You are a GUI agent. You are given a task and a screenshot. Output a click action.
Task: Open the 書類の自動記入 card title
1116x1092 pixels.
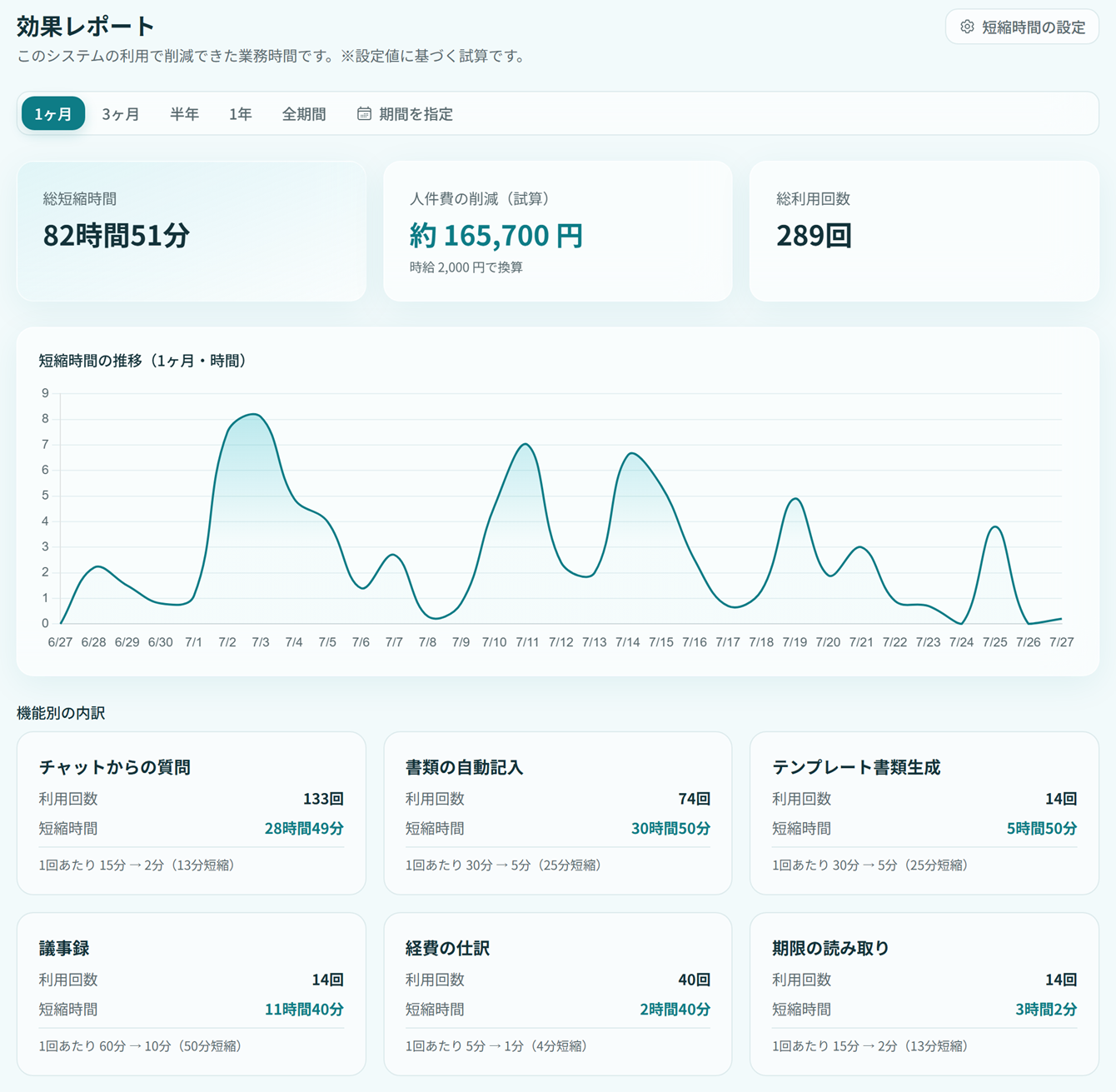tap(464, 767)
